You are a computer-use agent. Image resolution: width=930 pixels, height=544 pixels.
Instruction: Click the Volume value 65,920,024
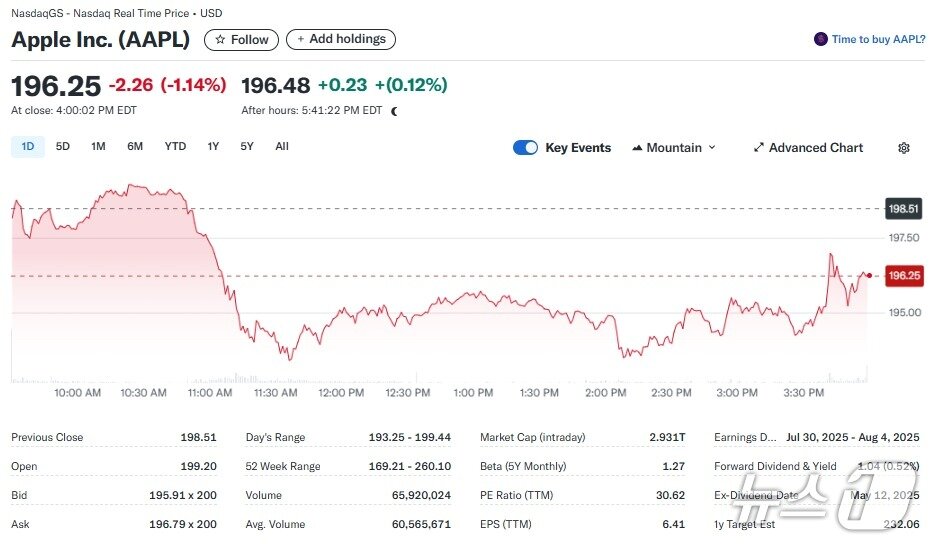point(421,495)
